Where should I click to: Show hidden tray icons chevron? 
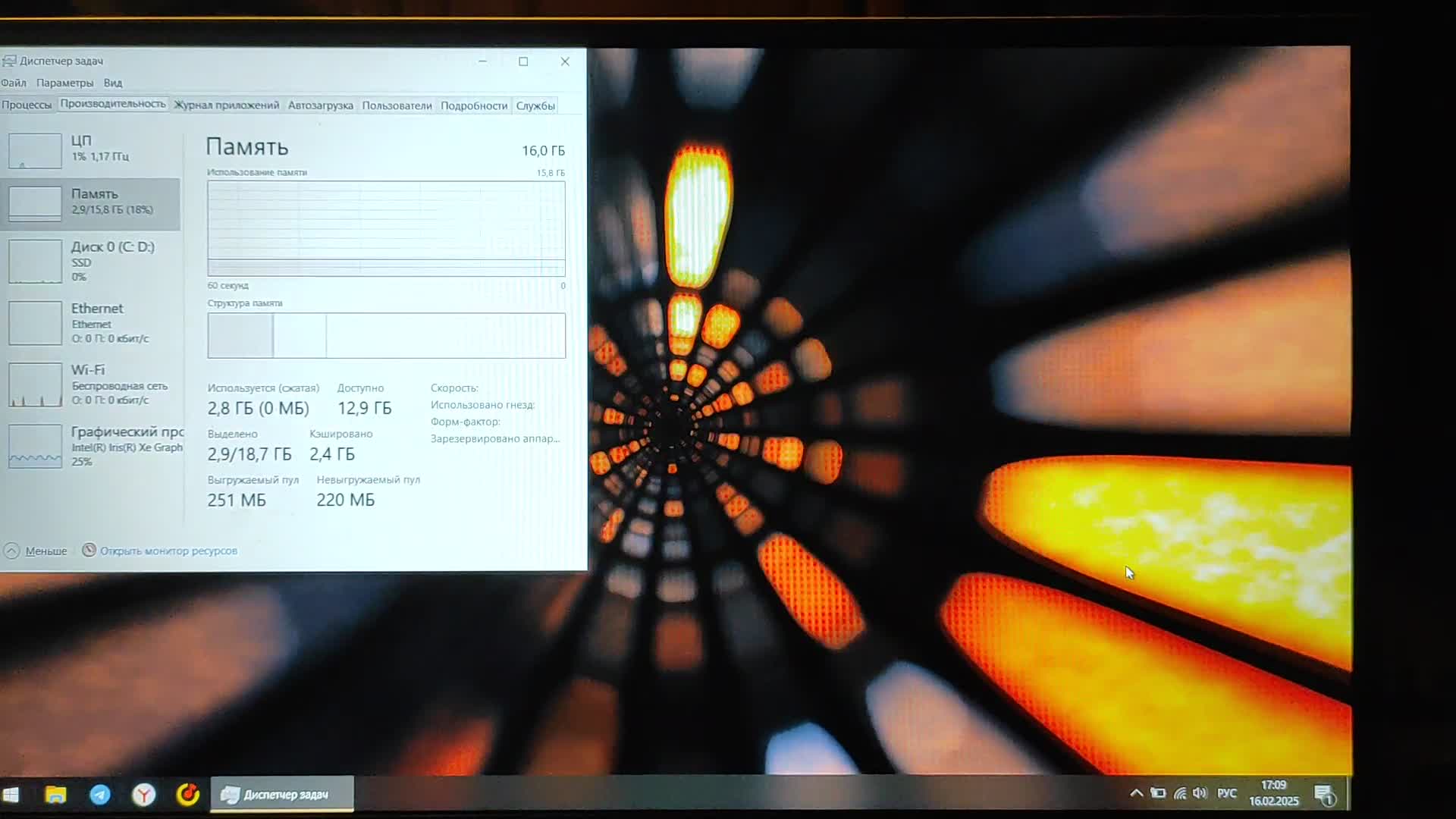click(x=1136, y=793)
